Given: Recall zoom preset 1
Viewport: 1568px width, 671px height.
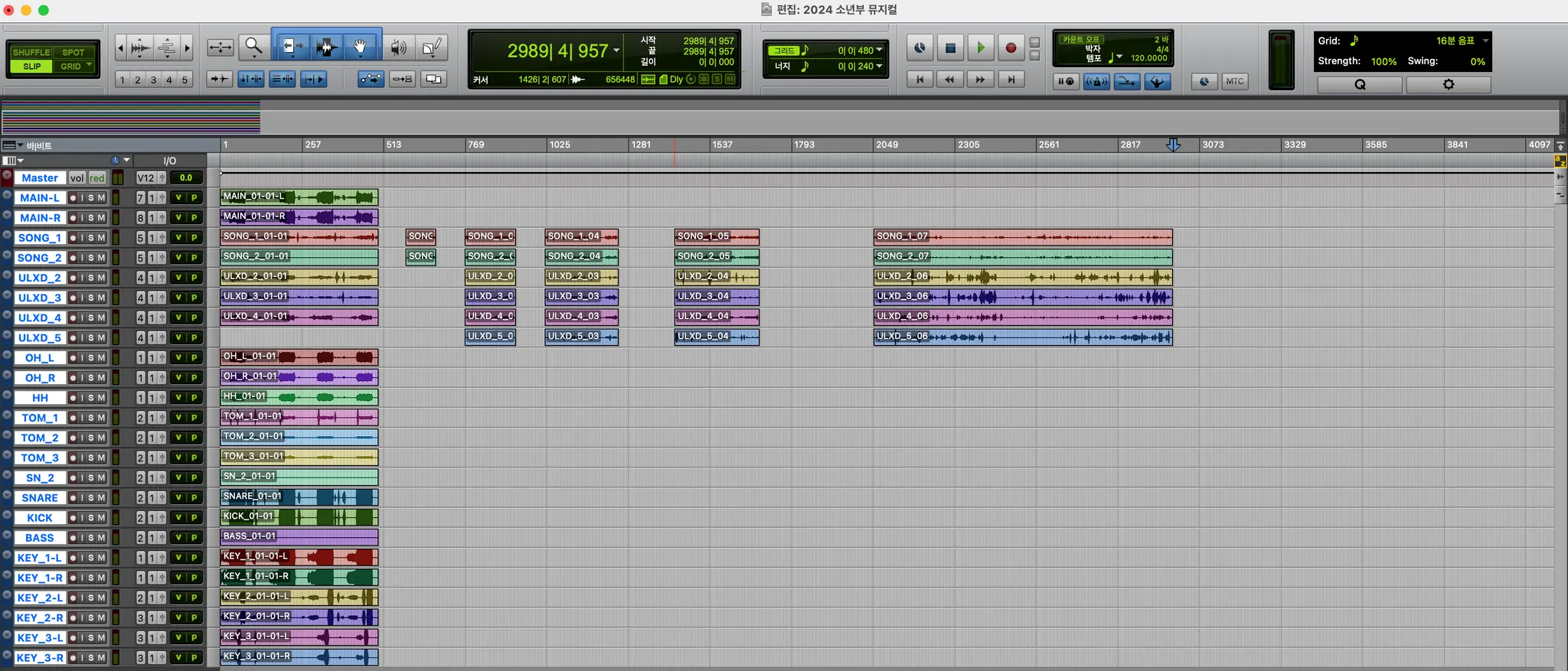Looking at the screenshot, I should pos(122,80).
